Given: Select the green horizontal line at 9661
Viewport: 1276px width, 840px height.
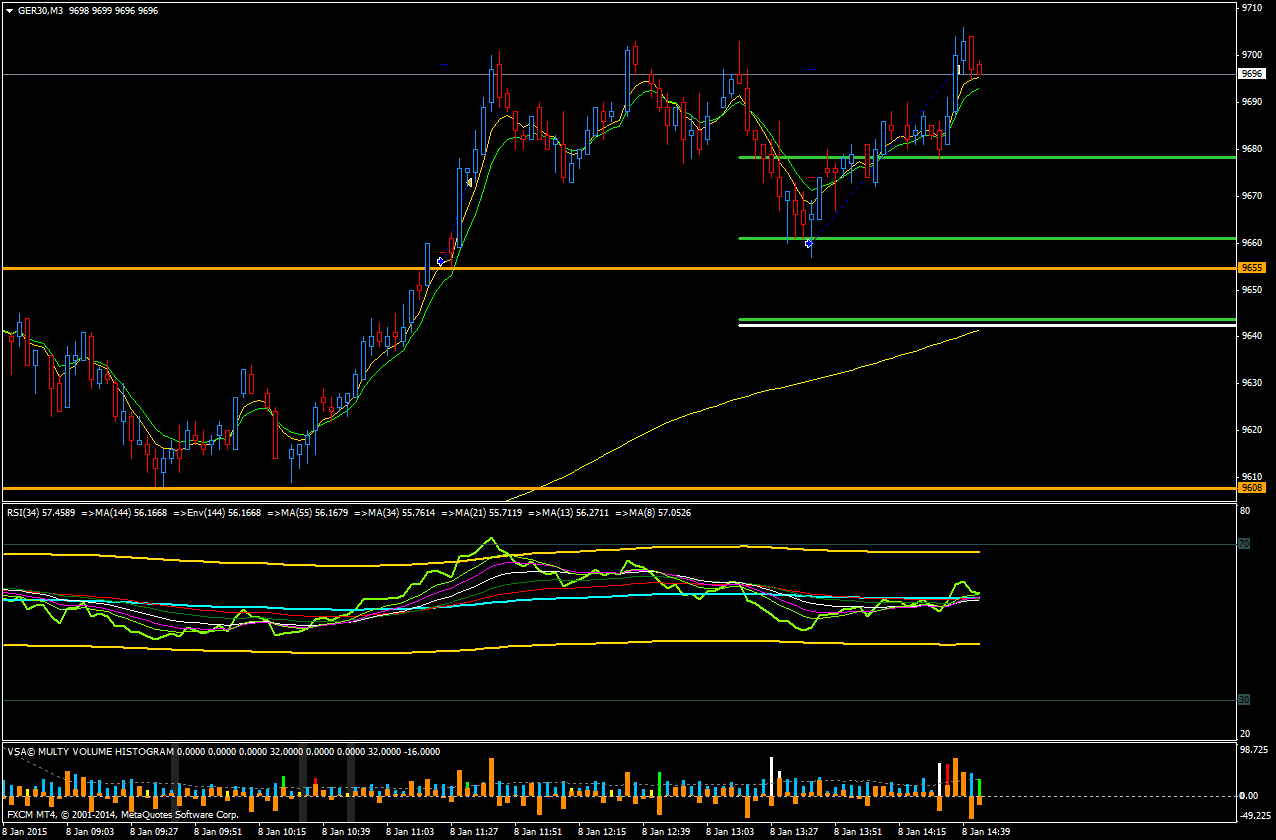Looking at the screenshot, I should 1000,238.
